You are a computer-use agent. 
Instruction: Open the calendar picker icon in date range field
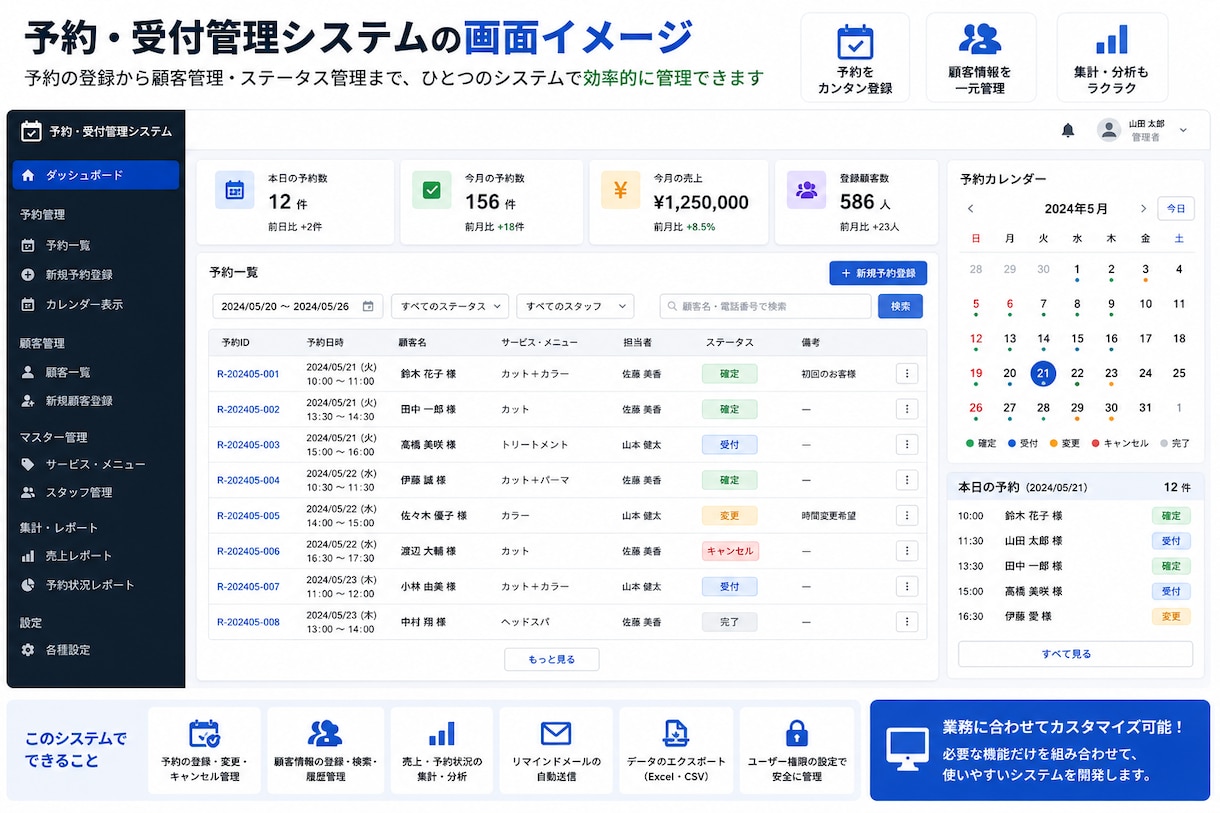coord(368,306)
